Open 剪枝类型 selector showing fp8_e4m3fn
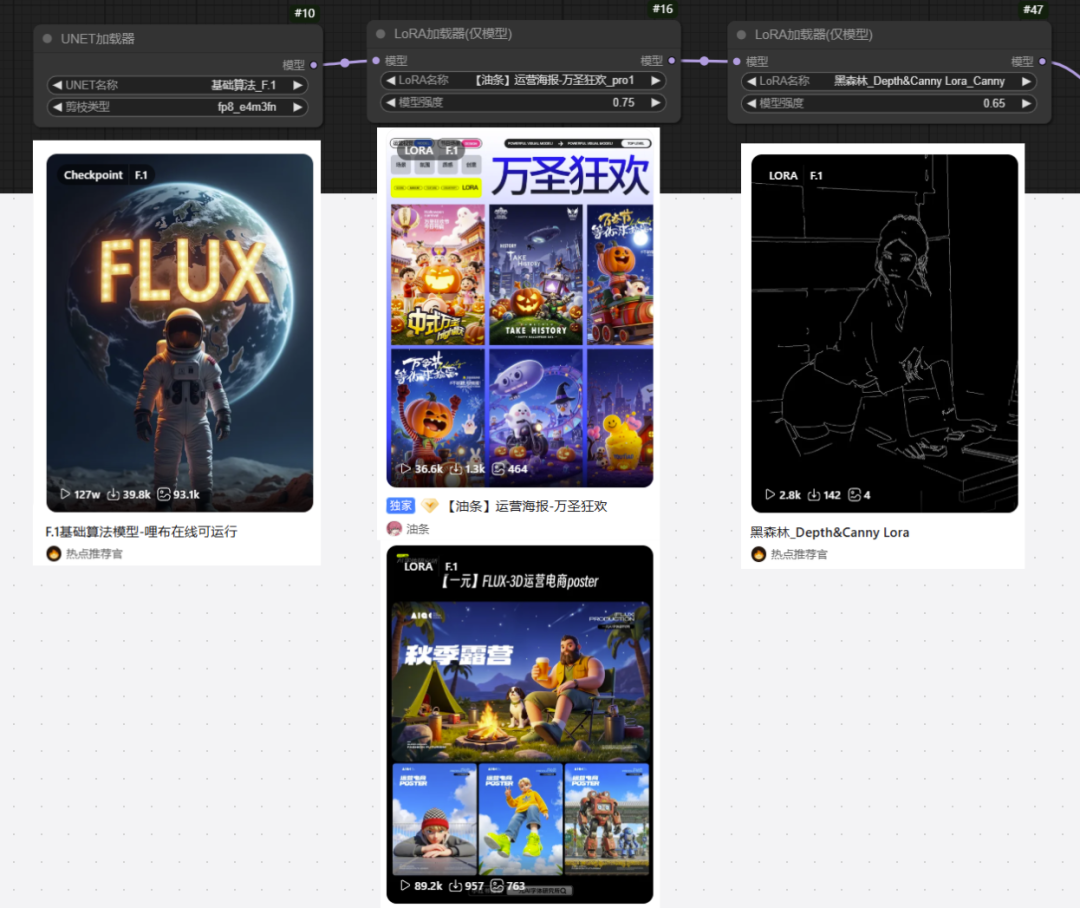1080x908 pixels. [x=177, y=107]
